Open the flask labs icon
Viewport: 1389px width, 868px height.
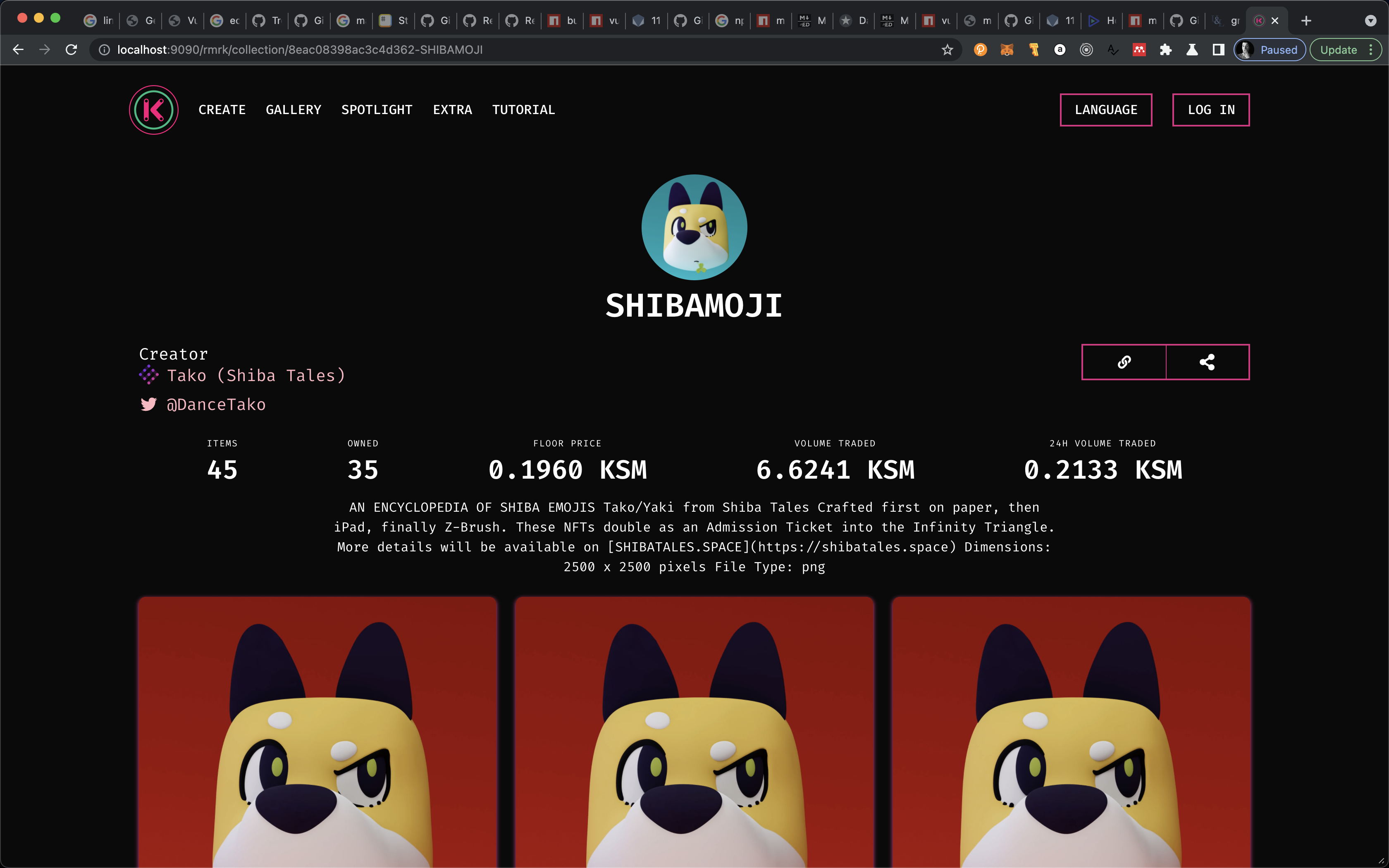pyautogui.click(x=1191, y=50)
